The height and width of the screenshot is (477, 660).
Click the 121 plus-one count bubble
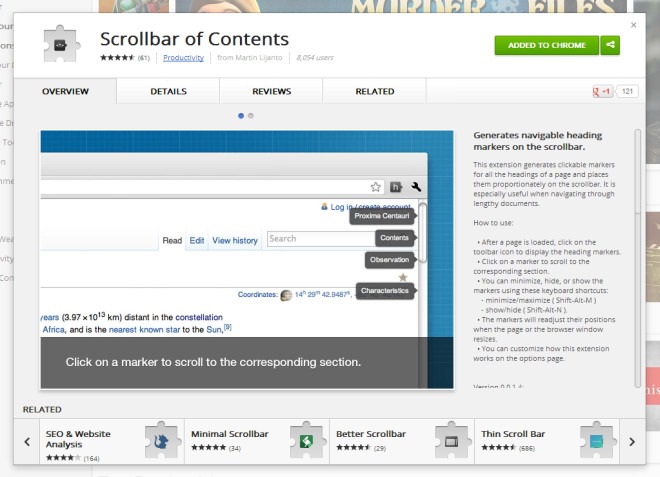627,91
